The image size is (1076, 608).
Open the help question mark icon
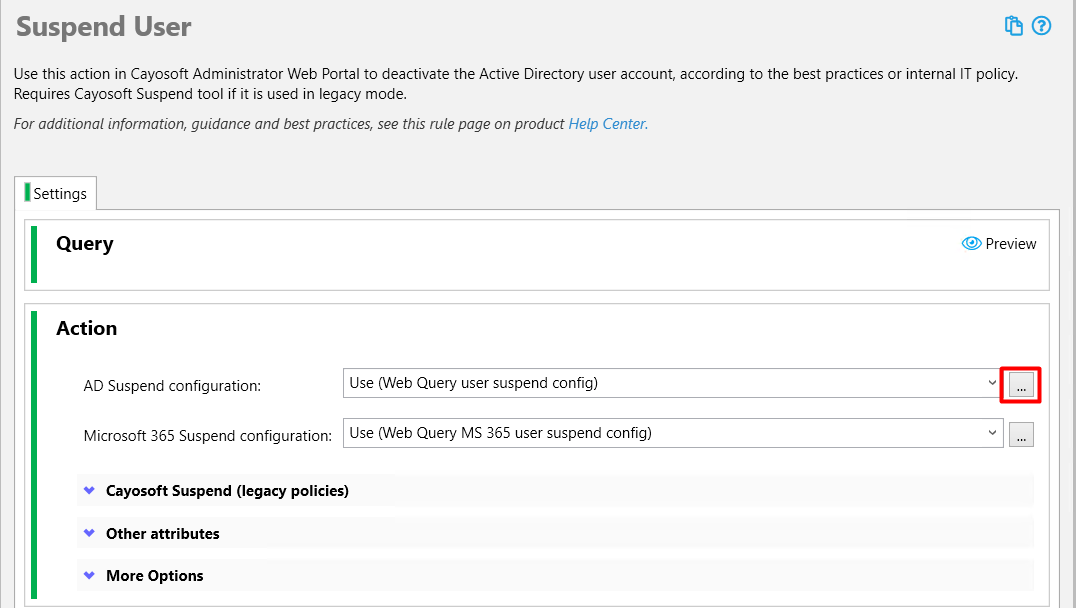coord(1042,26)
